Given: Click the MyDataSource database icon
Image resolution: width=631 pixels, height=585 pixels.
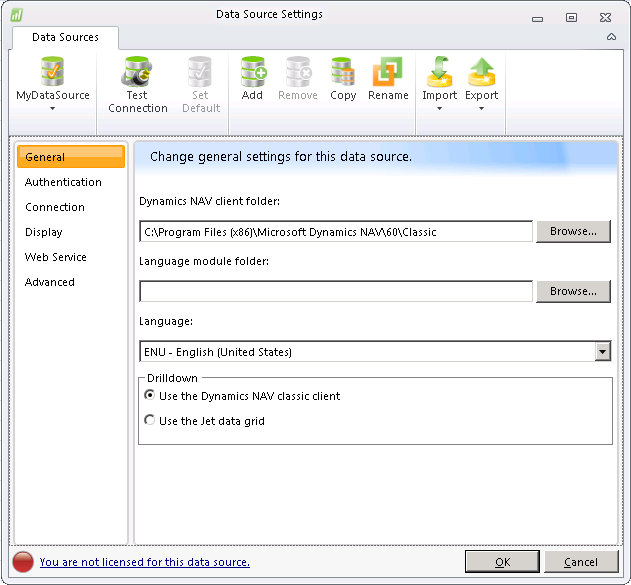Looking at the screenshot, I should click(53, 72).
